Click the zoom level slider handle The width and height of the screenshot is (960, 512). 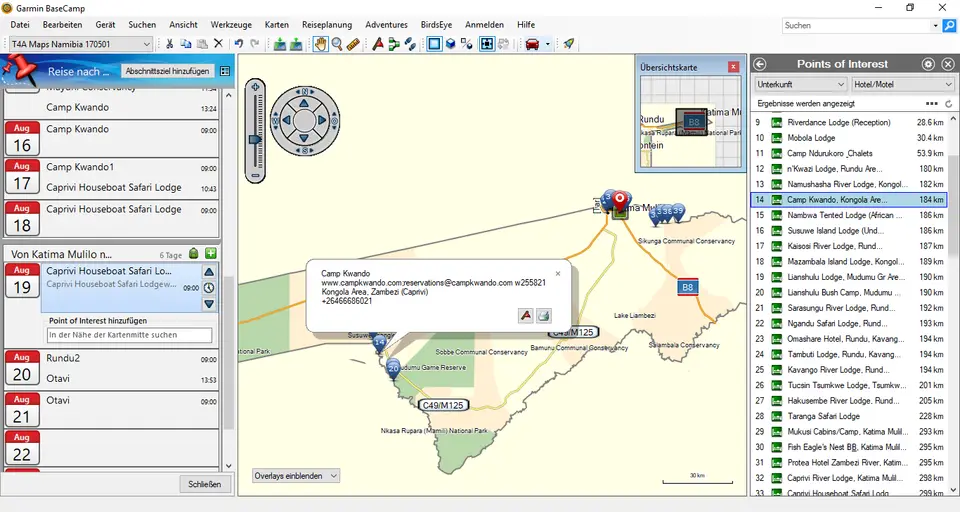pos(255,140)
